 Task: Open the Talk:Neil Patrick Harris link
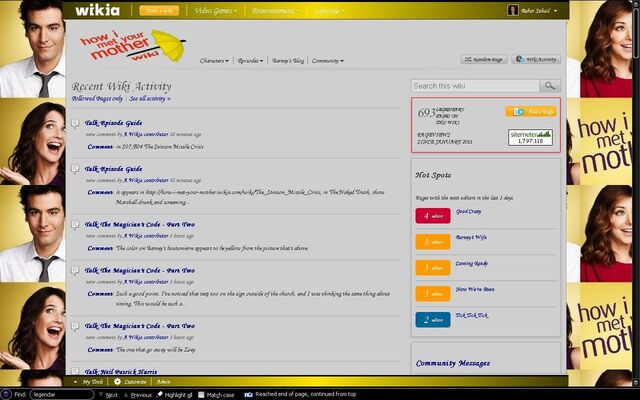[121, 371]
